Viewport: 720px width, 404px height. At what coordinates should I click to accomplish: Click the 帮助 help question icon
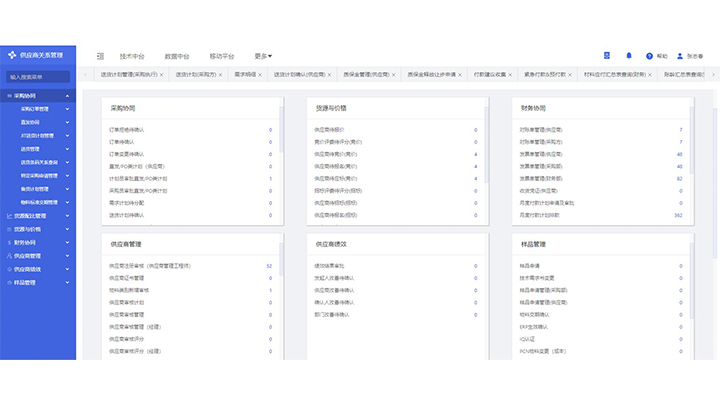click(650, 56)
